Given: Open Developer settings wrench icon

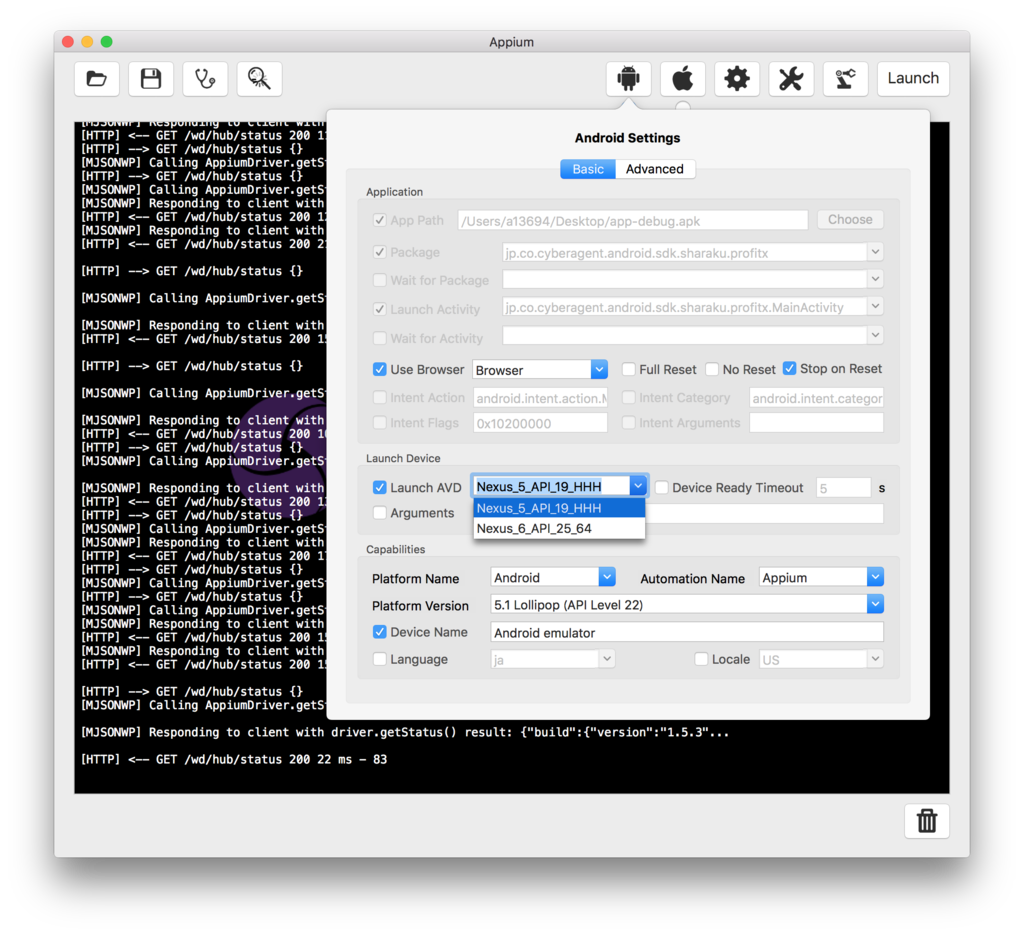Looking at the screenshot, I should (x=791, y=79).
